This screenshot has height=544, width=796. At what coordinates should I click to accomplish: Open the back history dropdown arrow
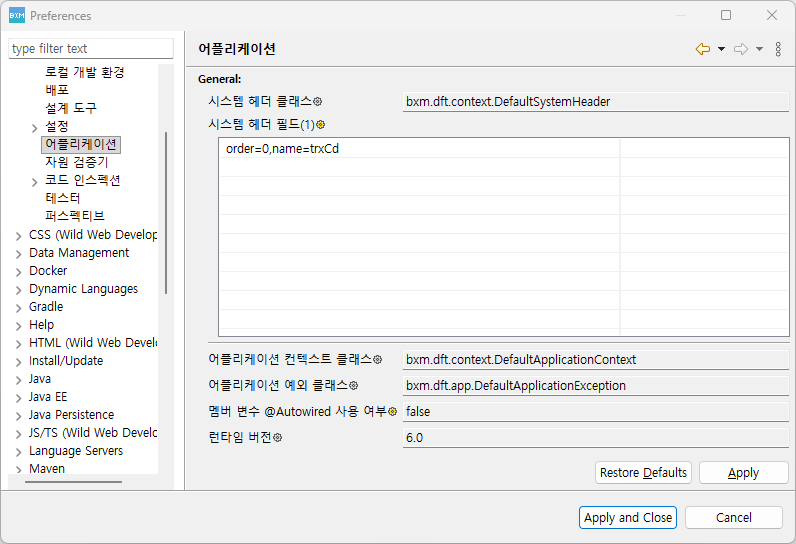[x=721, y=49]
